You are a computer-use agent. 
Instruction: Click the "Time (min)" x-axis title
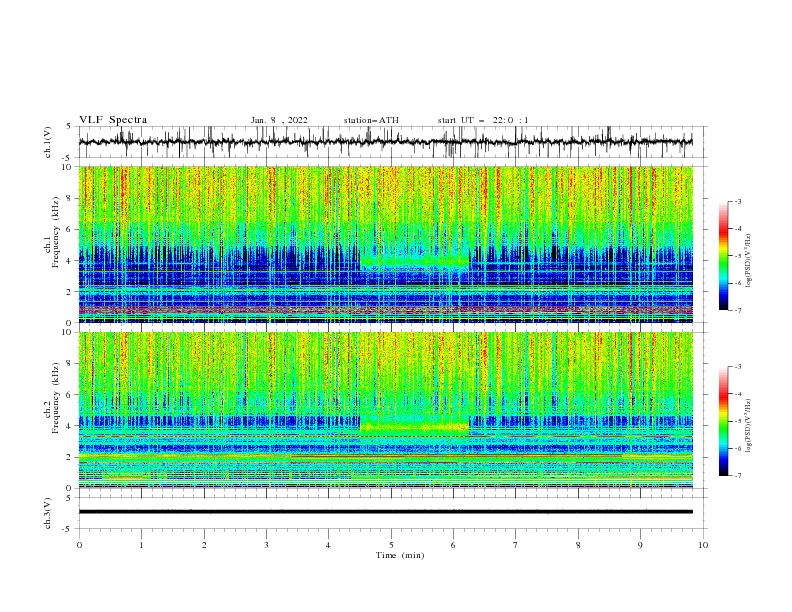[400, 555]
